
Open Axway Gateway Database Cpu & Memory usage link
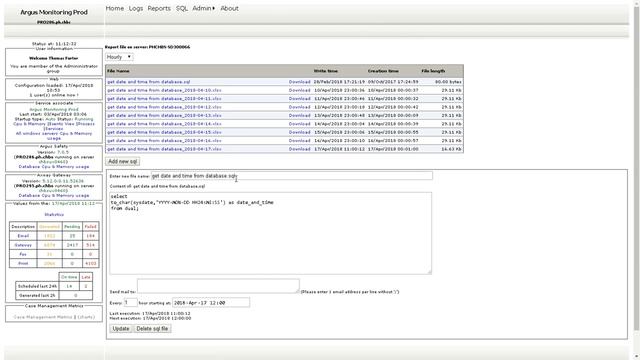54,196
